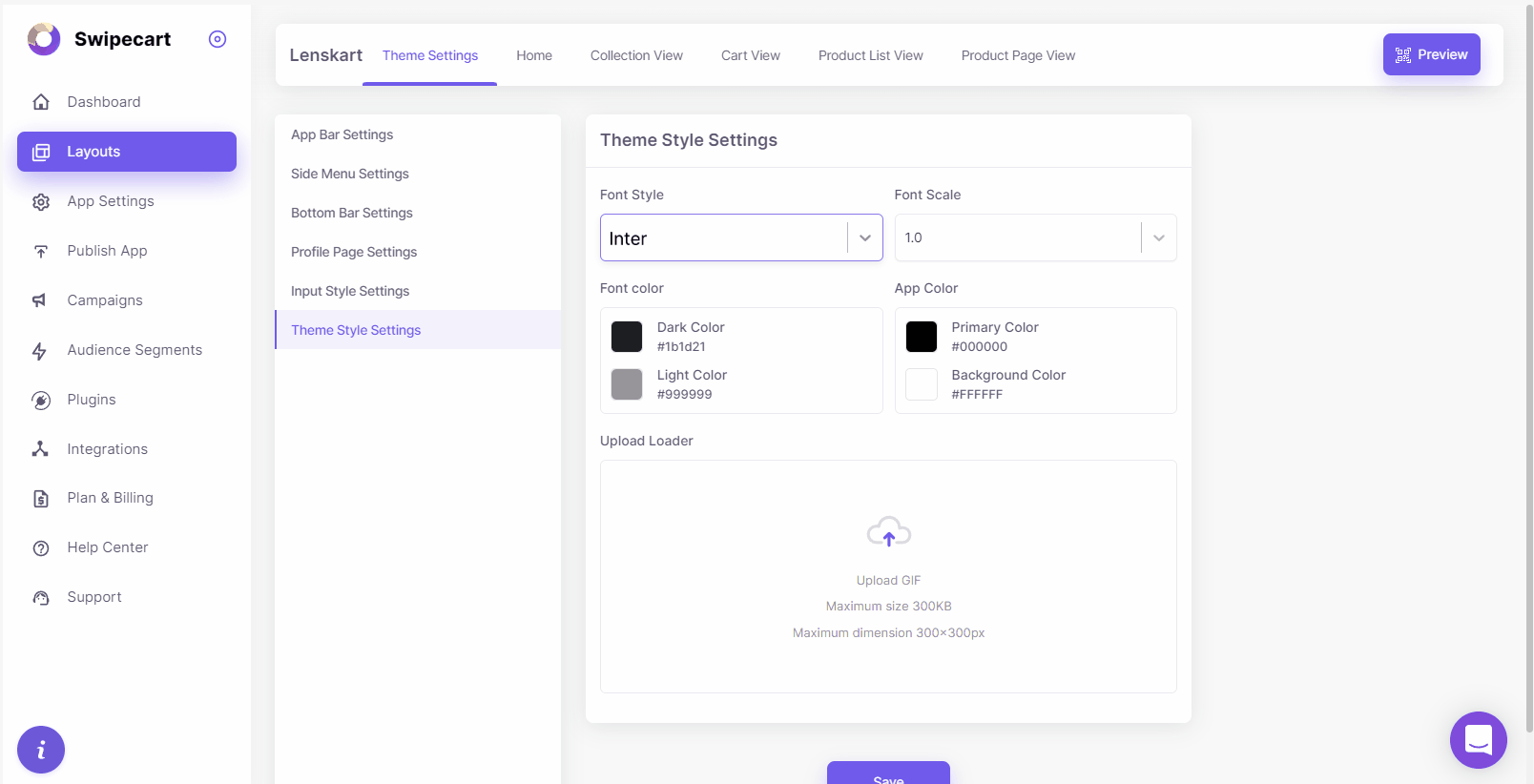The image size is (1534, 784).
Task: Click the #999999 hex value
Action: point(684,395)
